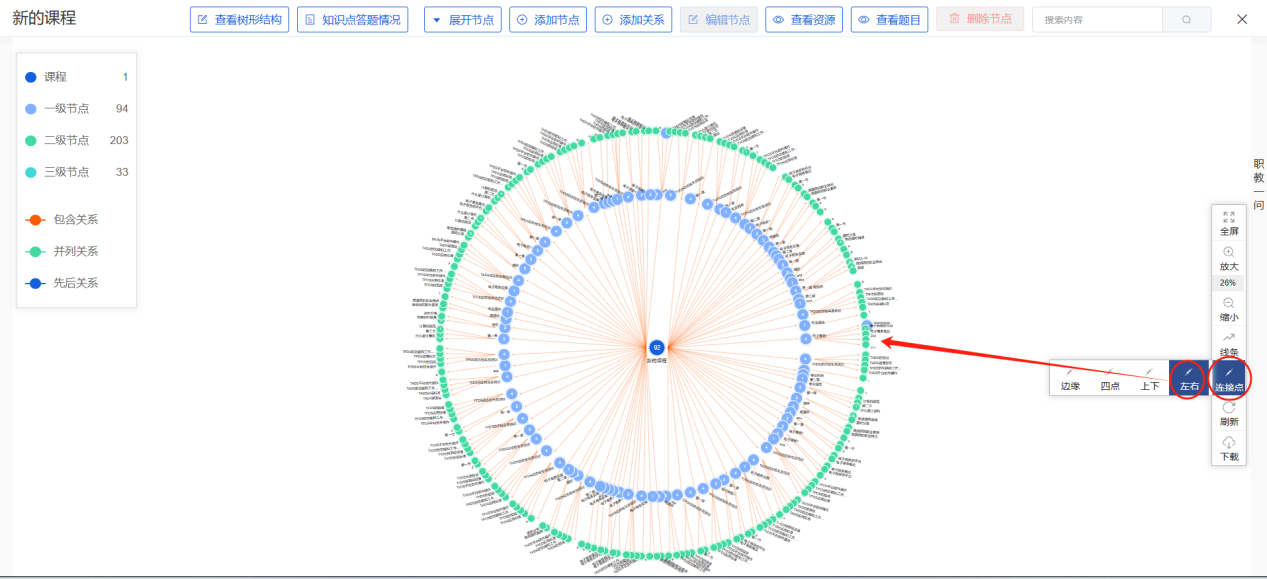Screen dimensions: 1267x579
Task: Select the 左右 connection point option
Action: [x=1188, y=377]
